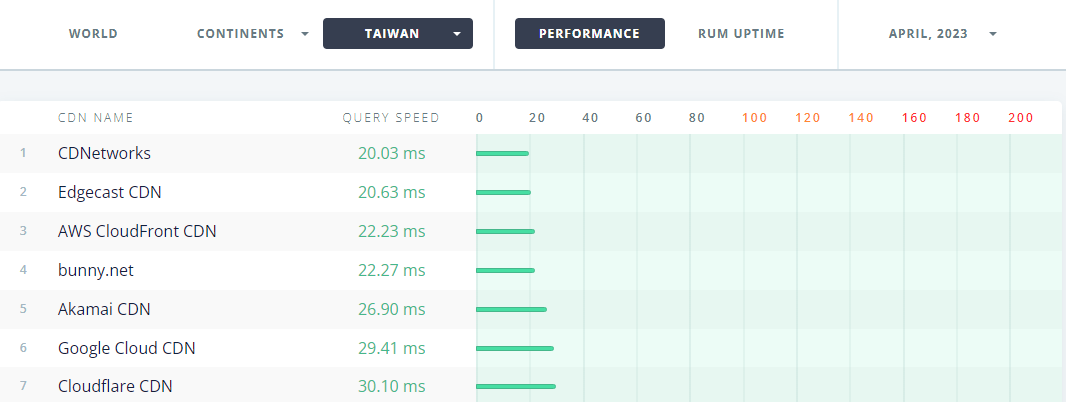Open the bunny.net entry
The height and width of the screenshot is (402, 1066).
pyautogui.click(x=96, y=270)
